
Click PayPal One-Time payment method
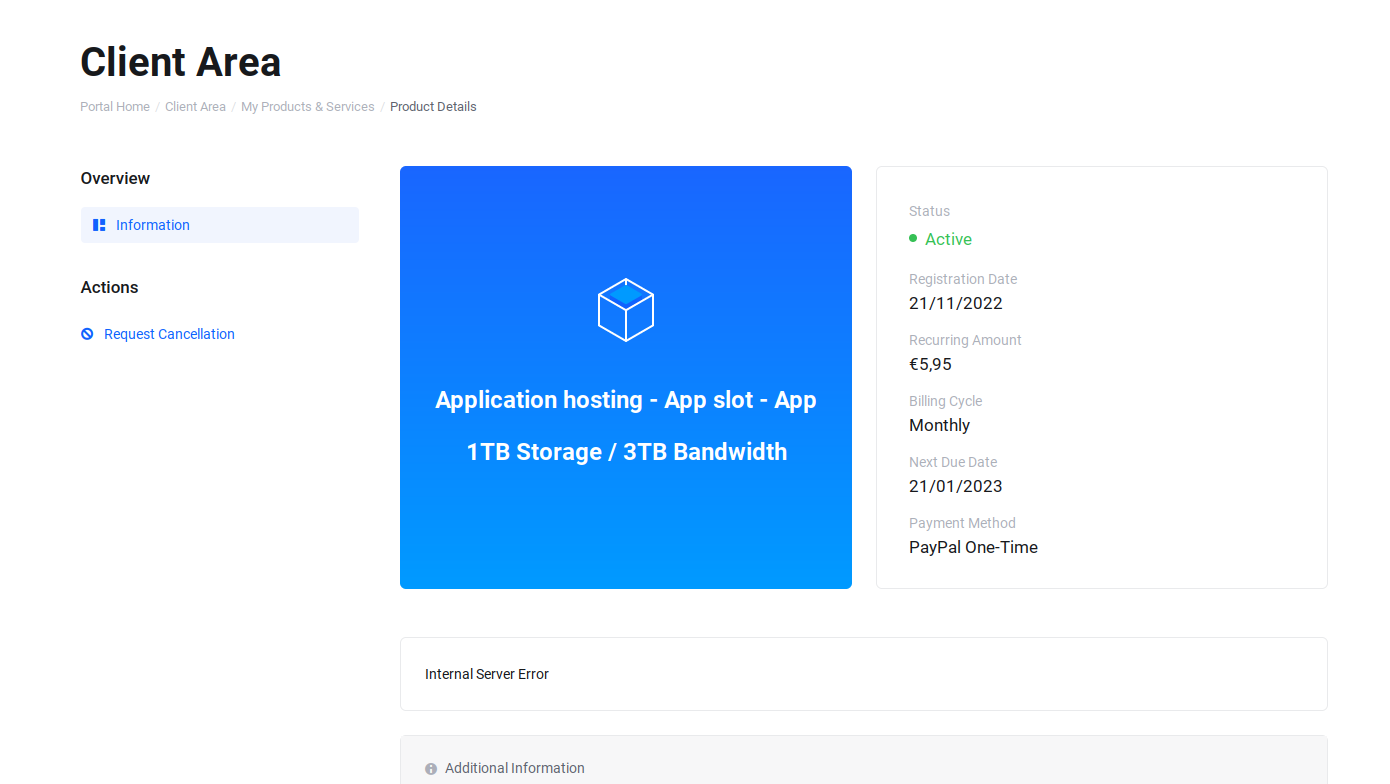[973, 547]
